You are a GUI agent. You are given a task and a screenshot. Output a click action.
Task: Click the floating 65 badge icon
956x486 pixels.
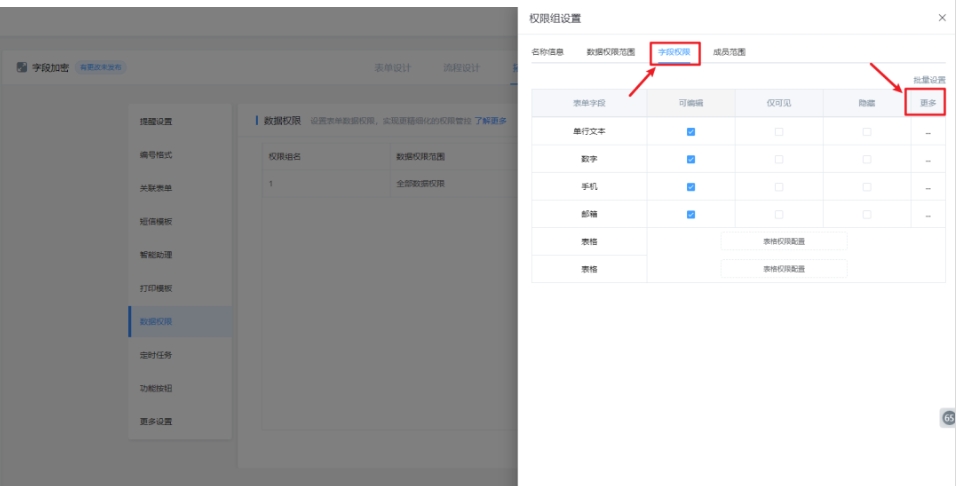(948, 419)
